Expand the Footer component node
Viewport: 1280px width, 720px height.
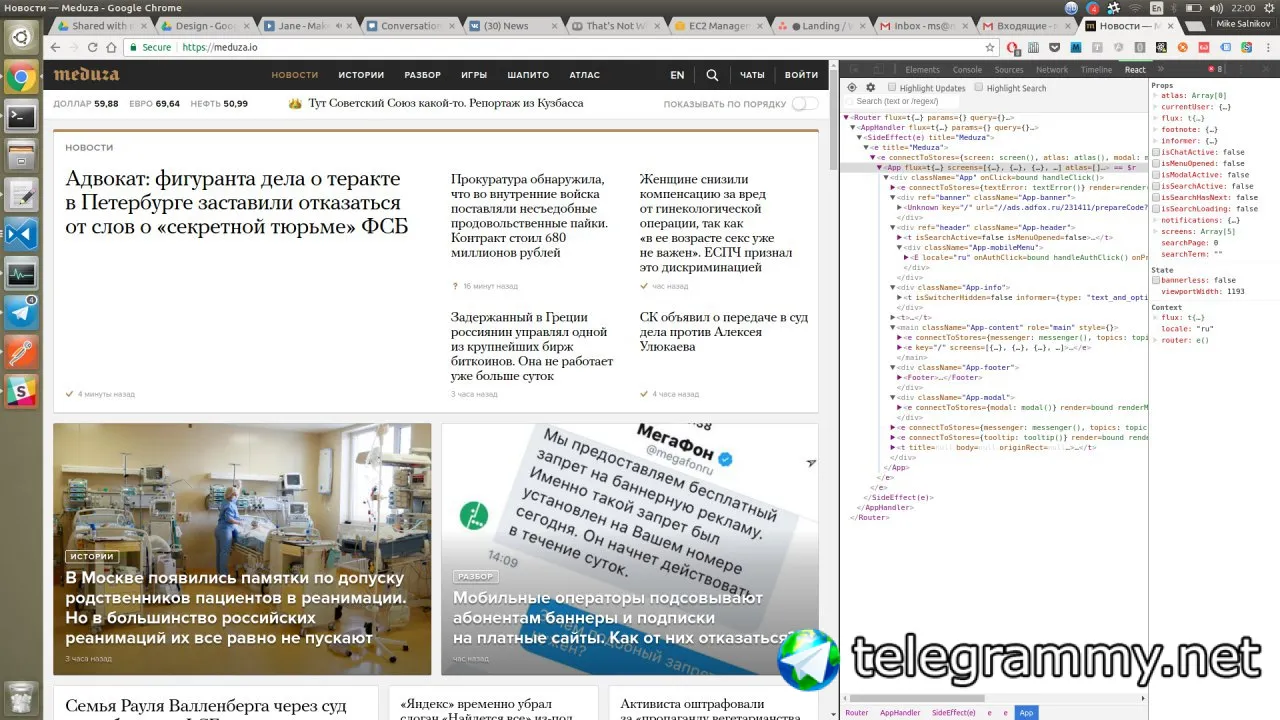tap(900, 378)
